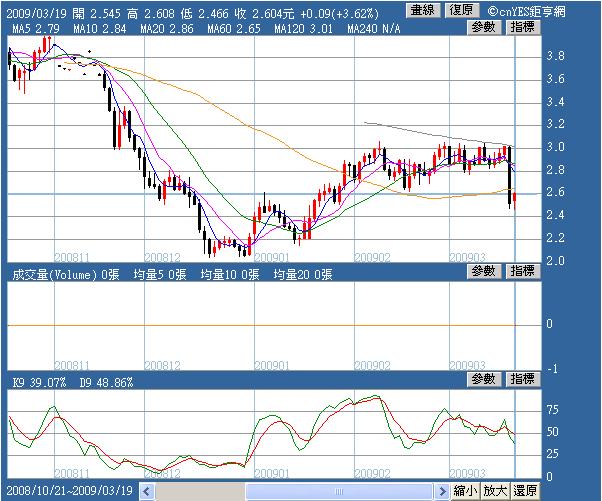Open 參數 settings for the volume panel
Image resolution: width=602 pixels, height=501 pixels.
484,271
